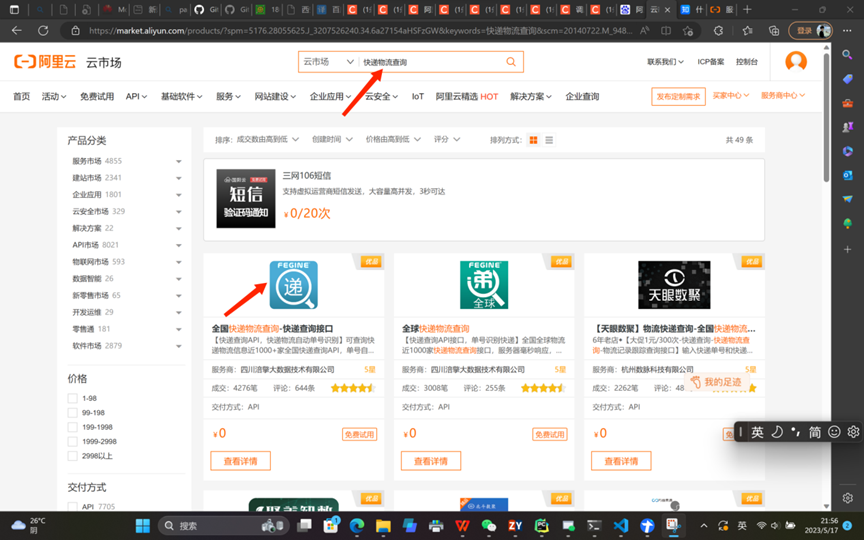Check the 99-198 price filter
This screenshot has height=540, width=864.
(x=72, y=412)
